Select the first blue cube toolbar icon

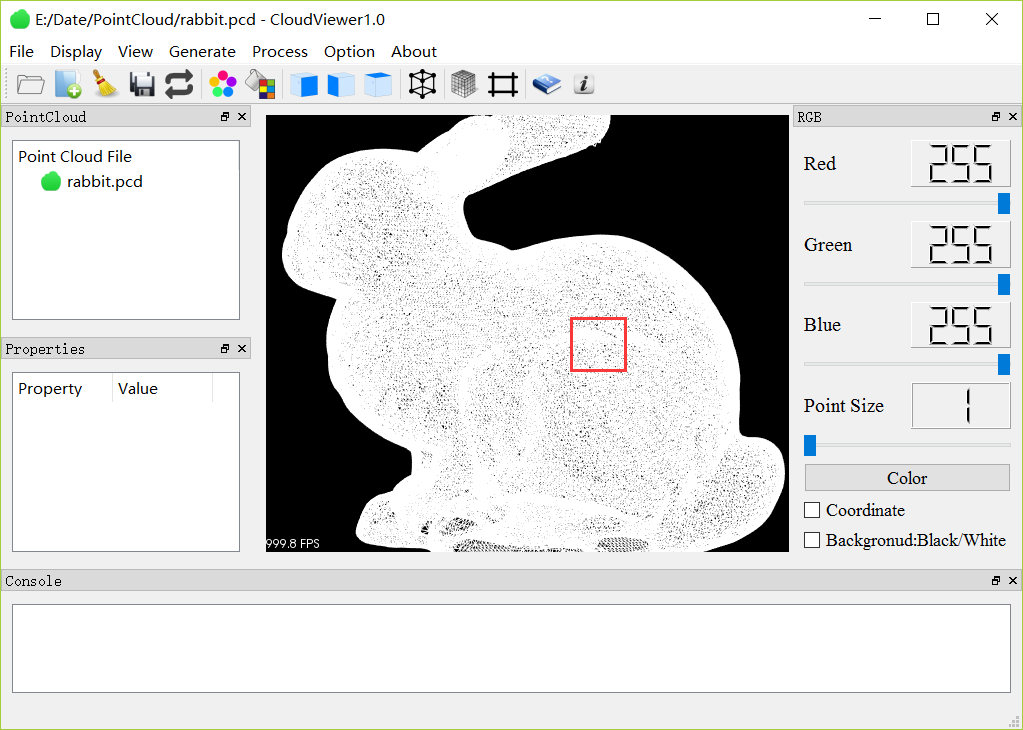click(306, 84)
